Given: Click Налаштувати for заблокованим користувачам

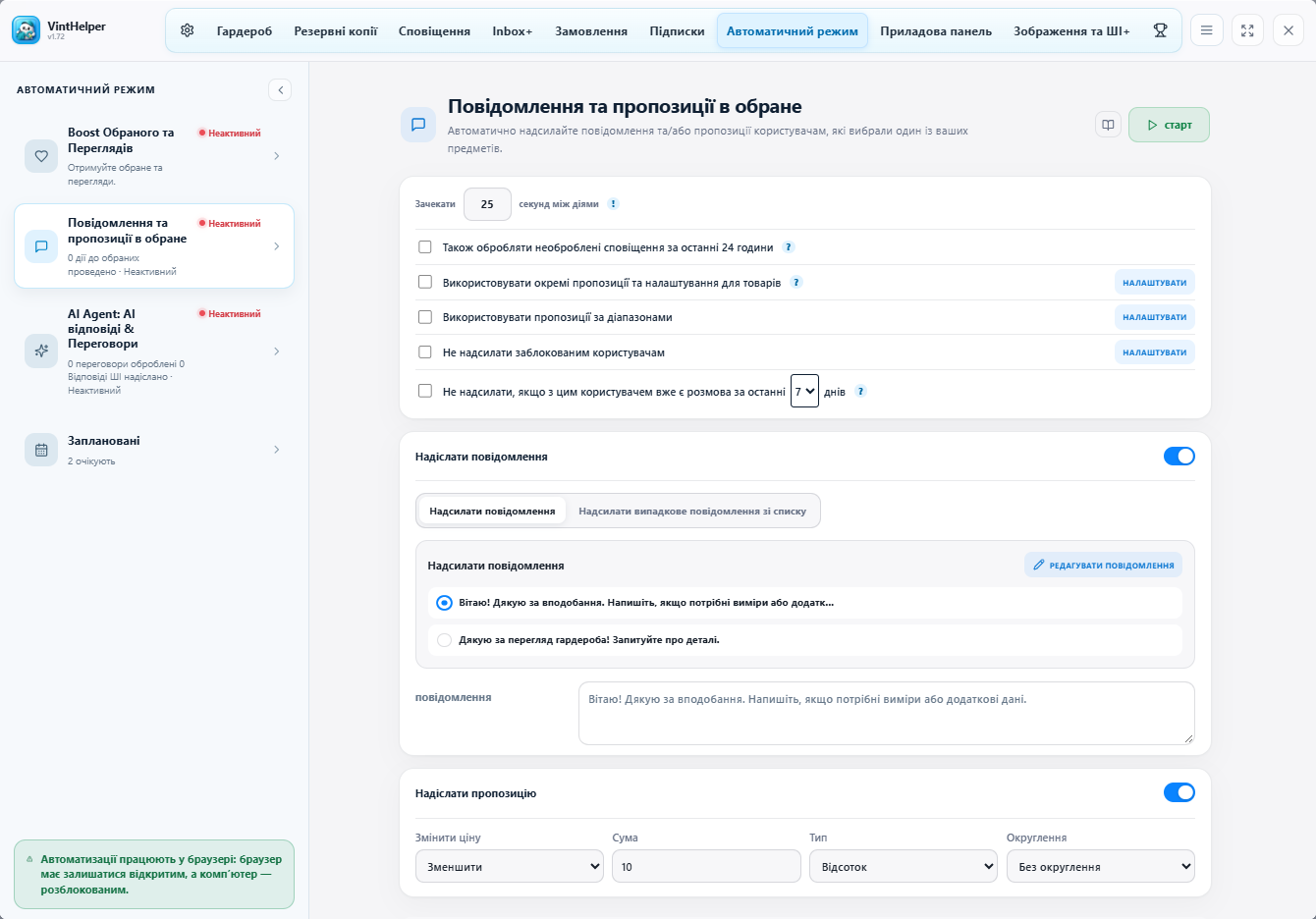Looking at the screenshot, I should point(1155,351).
